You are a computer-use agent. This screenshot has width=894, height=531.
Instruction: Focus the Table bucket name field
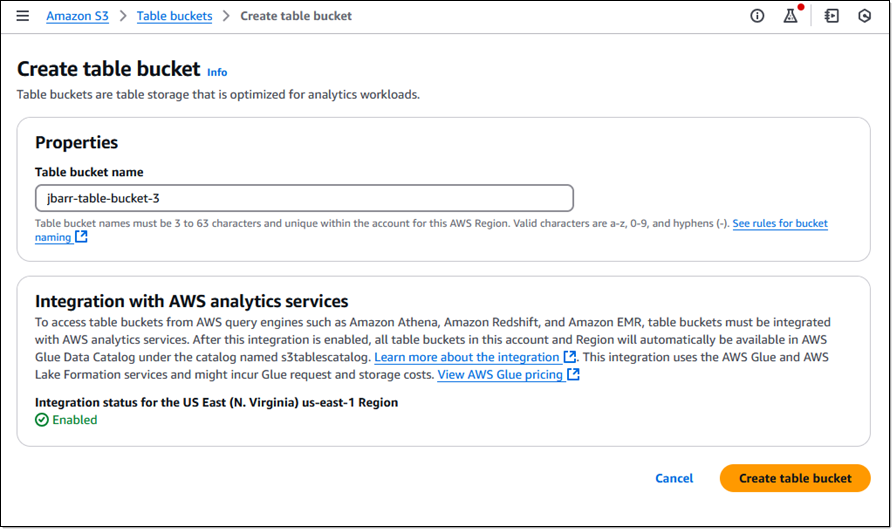tap(304, 198)
